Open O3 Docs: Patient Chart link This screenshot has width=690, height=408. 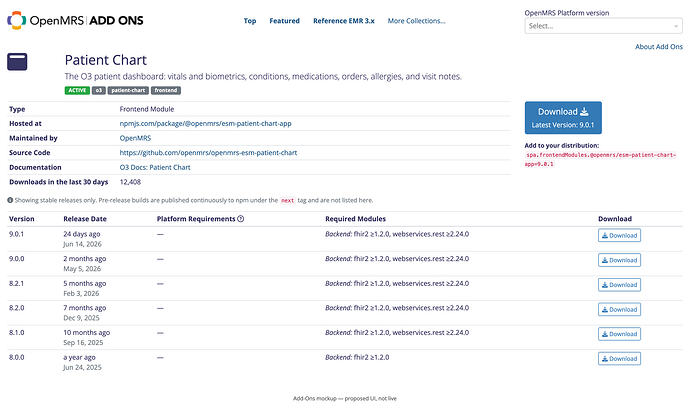[x=155, y=167]
